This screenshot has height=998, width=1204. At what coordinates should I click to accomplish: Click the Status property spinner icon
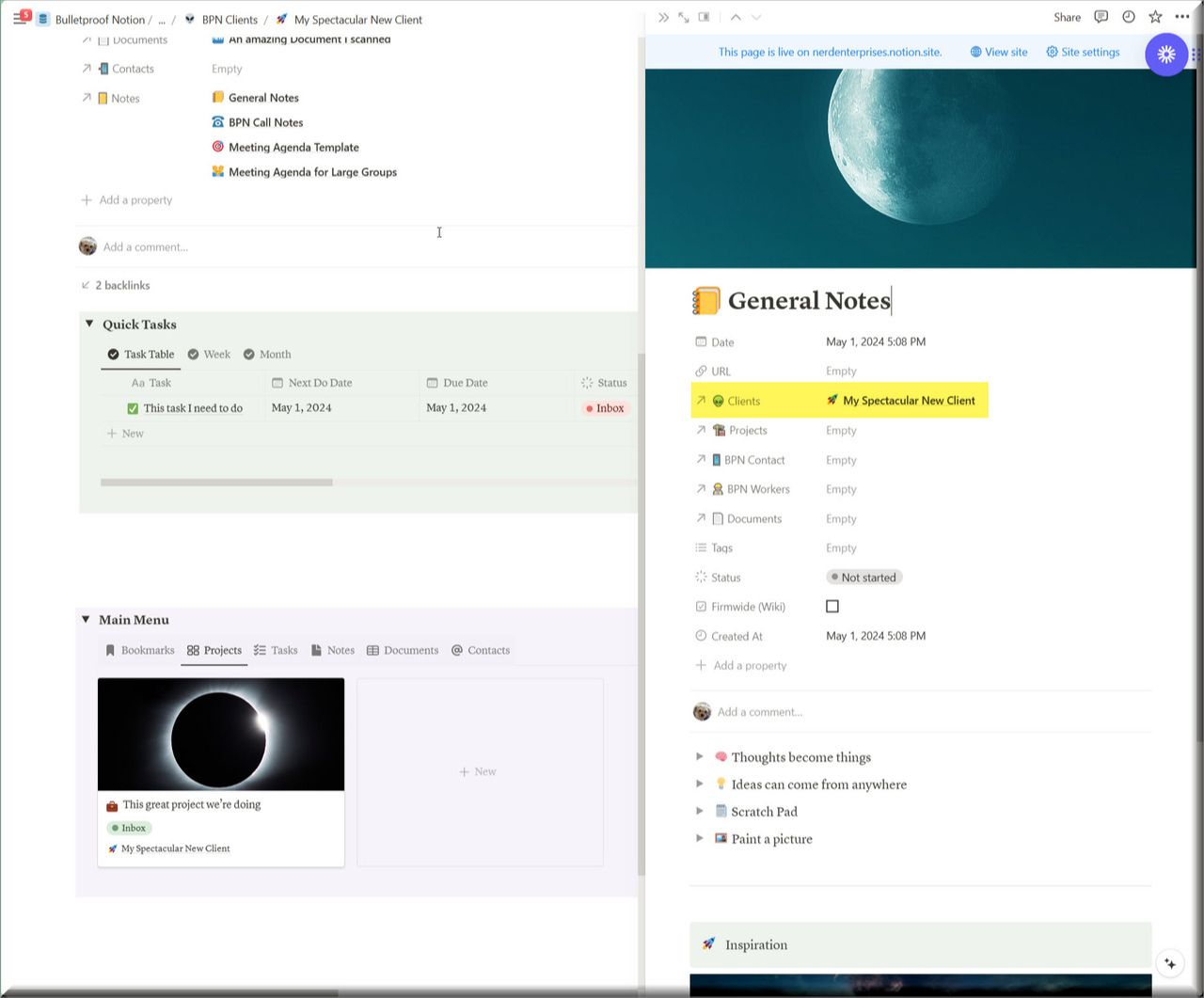point(701,578)
